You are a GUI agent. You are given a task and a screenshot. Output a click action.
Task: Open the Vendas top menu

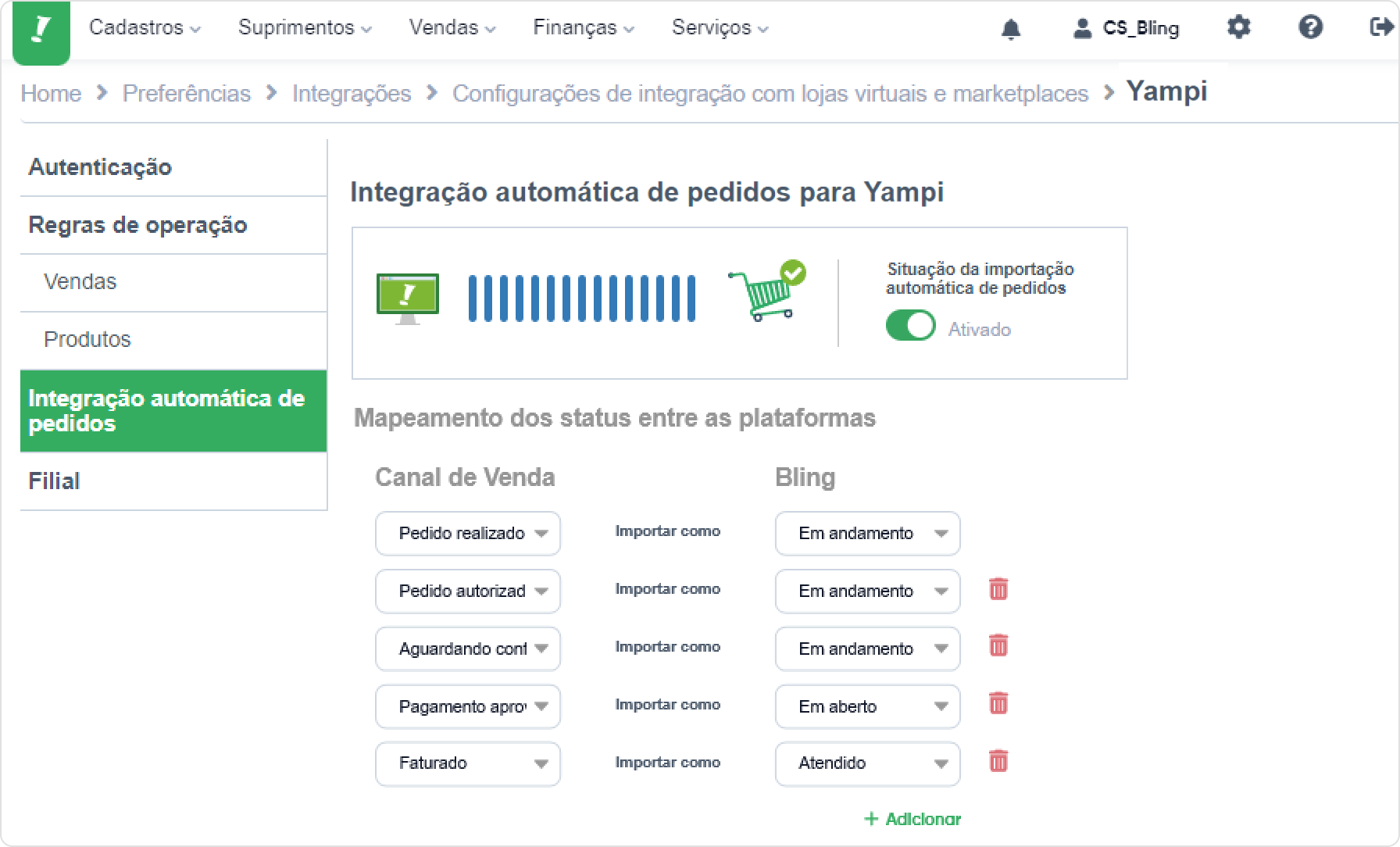click(x=452, y=27)
